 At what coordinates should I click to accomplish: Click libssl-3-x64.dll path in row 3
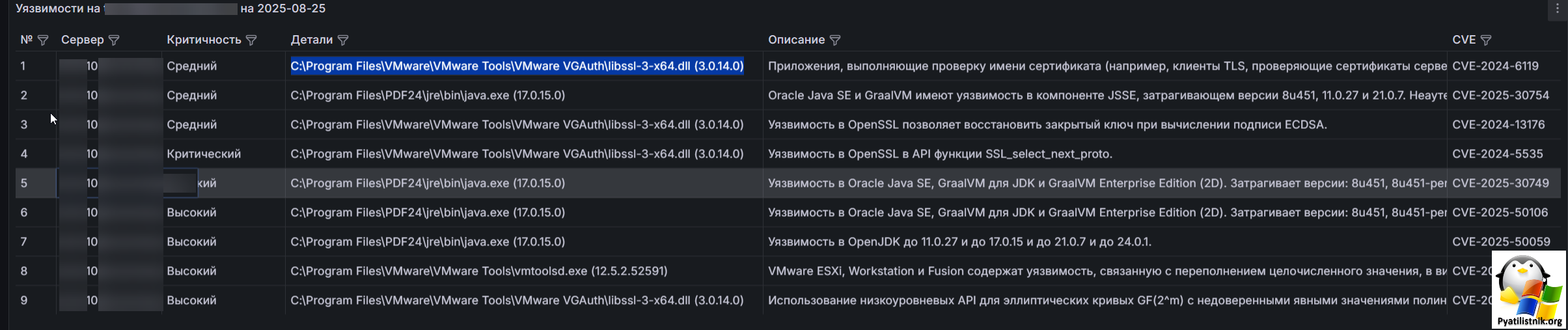[517, 124]
